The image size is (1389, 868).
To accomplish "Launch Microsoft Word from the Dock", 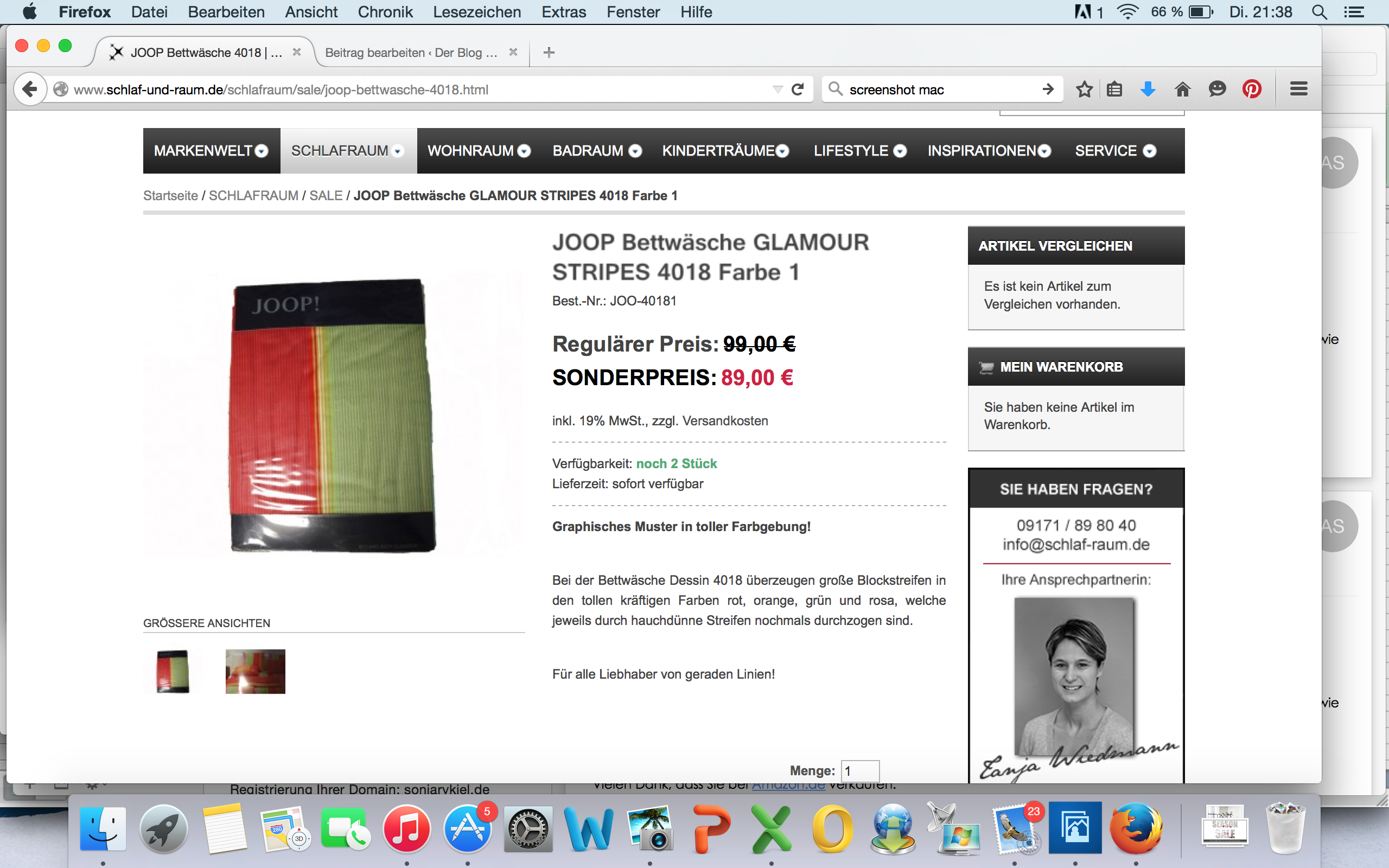I will pyautogui.click(x=589, y=828).
